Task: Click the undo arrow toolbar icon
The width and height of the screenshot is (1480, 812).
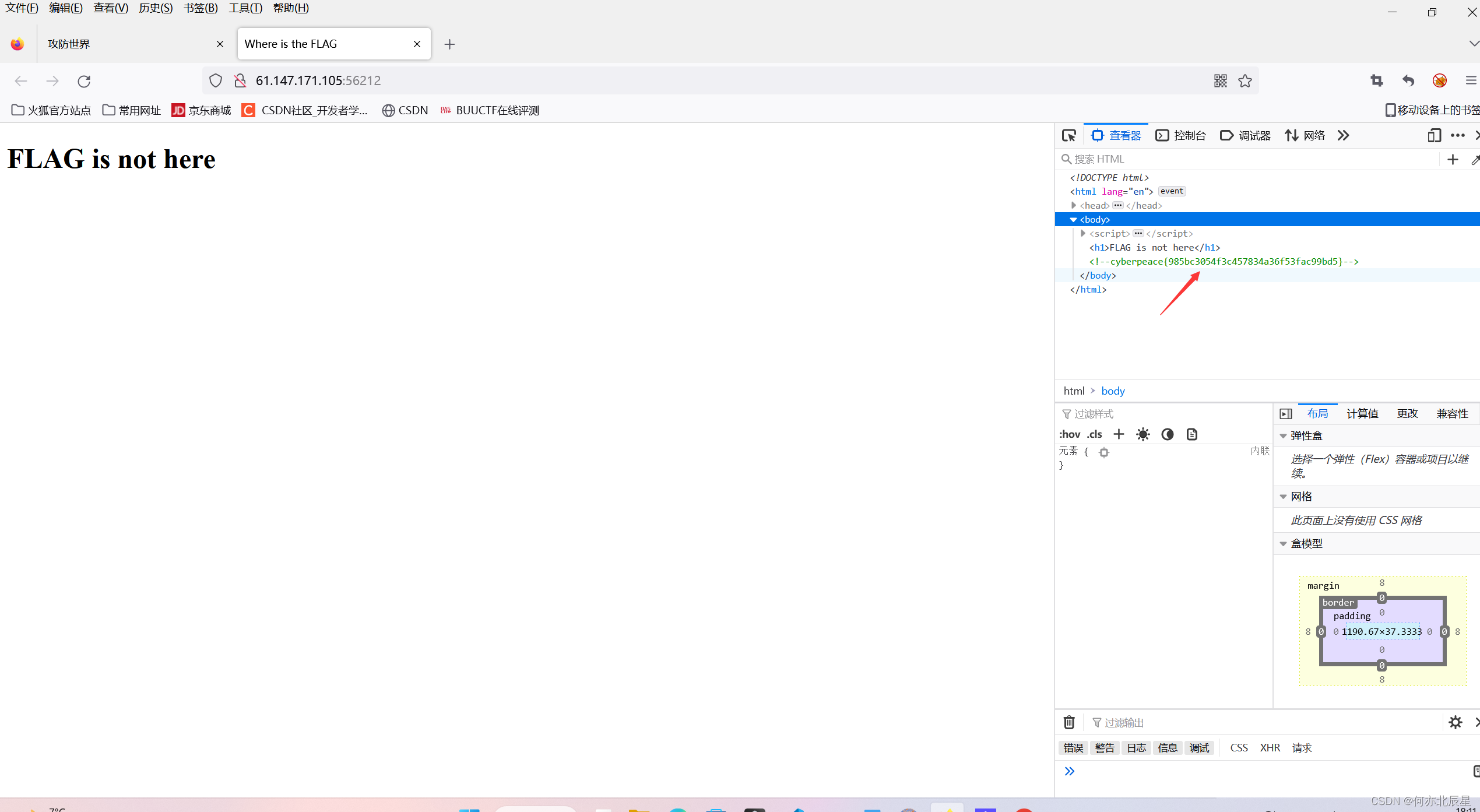Action: tap(1408, 80)
